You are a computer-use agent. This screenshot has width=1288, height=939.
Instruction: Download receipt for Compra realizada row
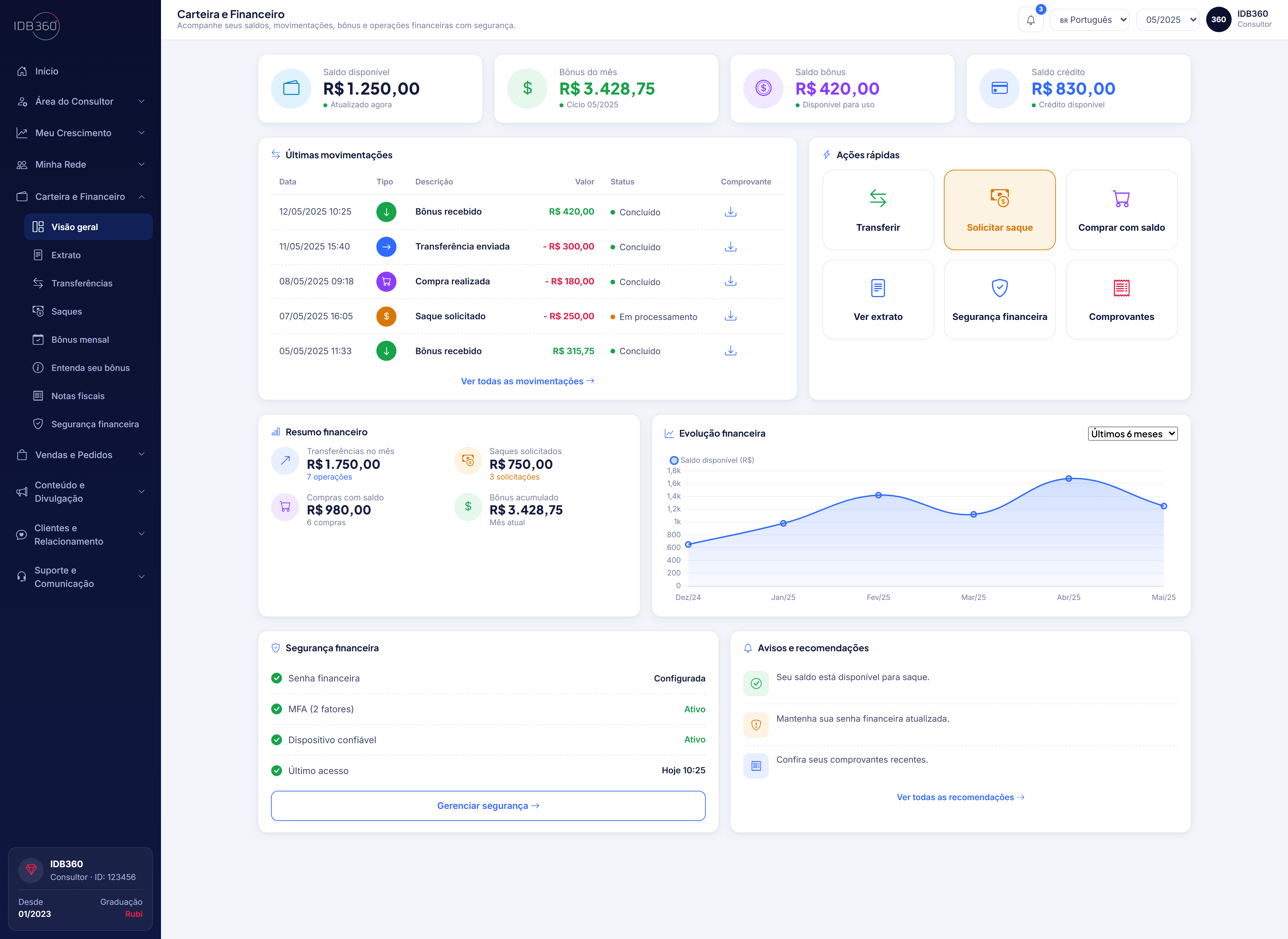pos(731,281)
